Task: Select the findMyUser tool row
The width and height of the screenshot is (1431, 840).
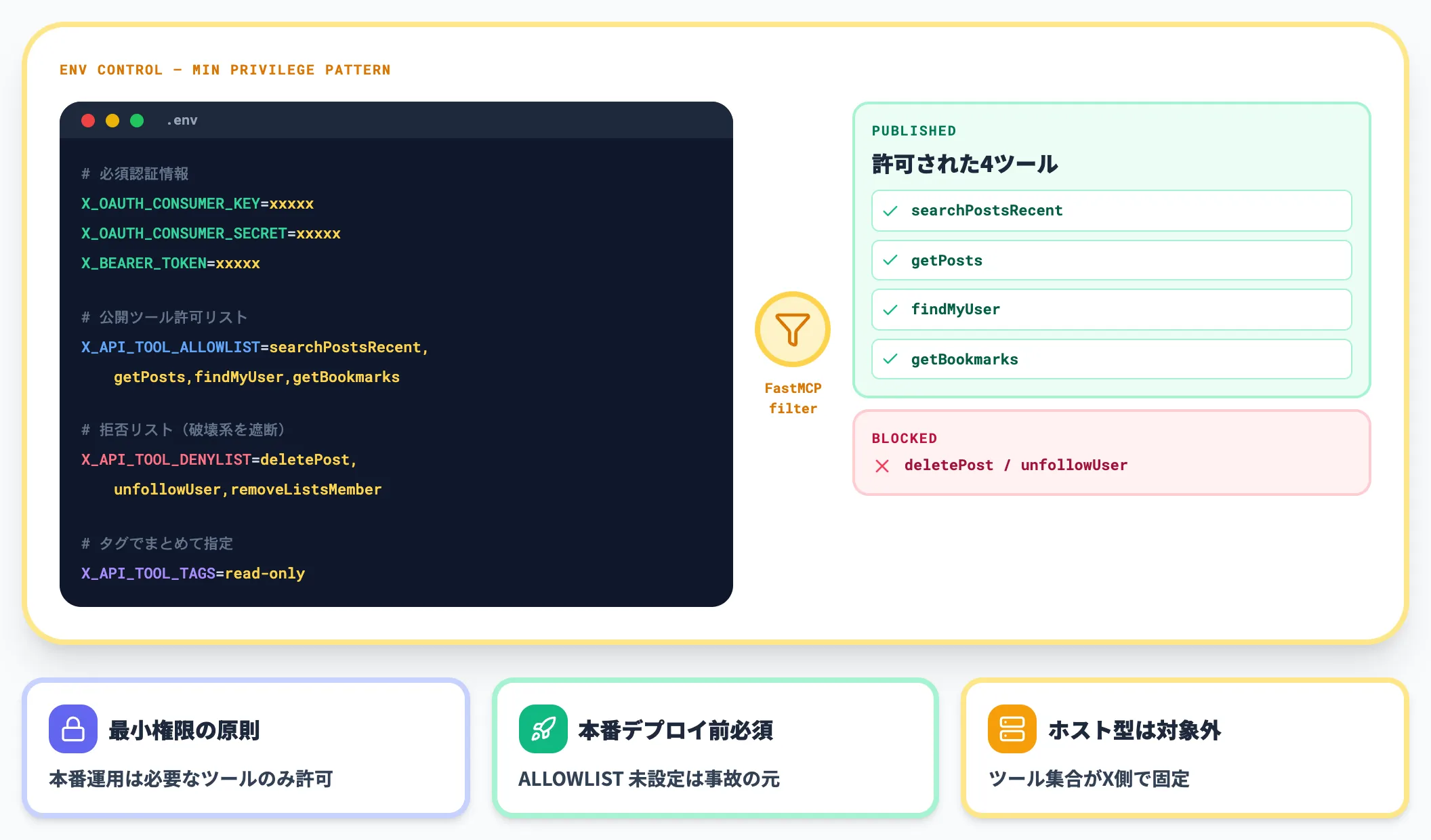Action: (x=1111, y=310)
